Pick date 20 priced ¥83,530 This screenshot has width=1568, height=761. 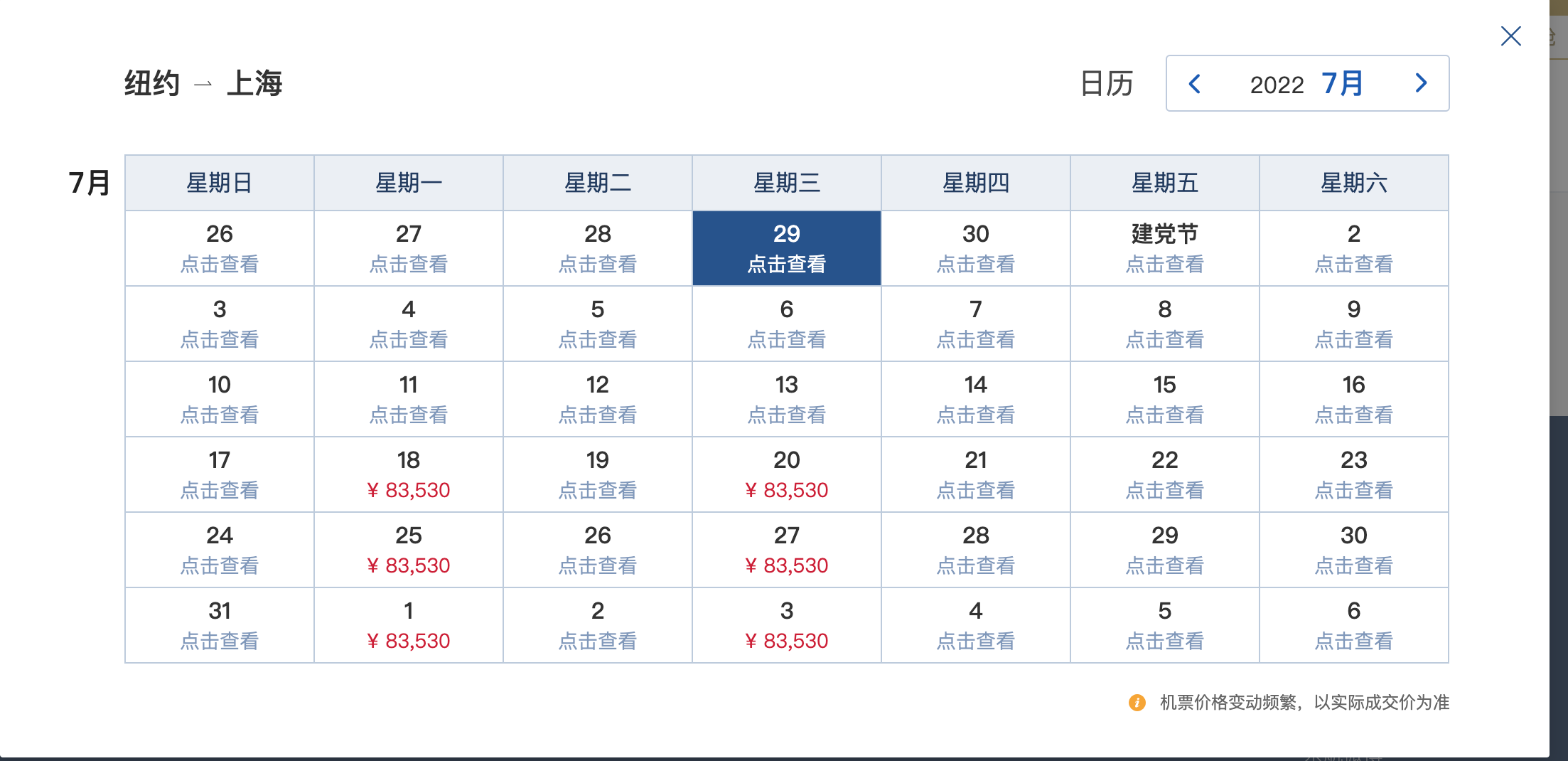click(787, 474)
